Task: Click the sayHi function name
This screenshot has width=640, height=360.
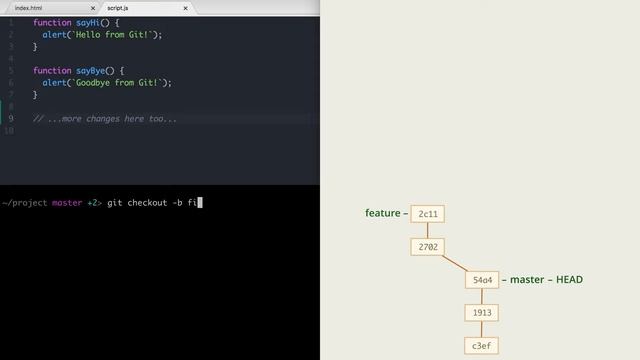Action: pyautogui.click(x=88, y=23)
